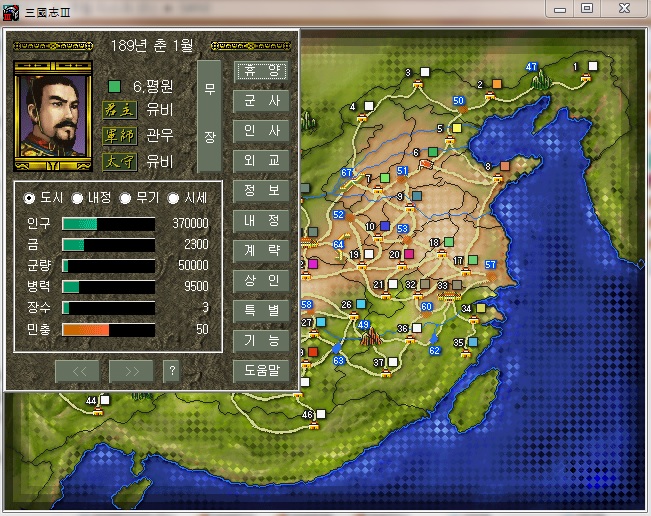
Task: Open the 계략 stratagem menu
Action: [261, 250]
